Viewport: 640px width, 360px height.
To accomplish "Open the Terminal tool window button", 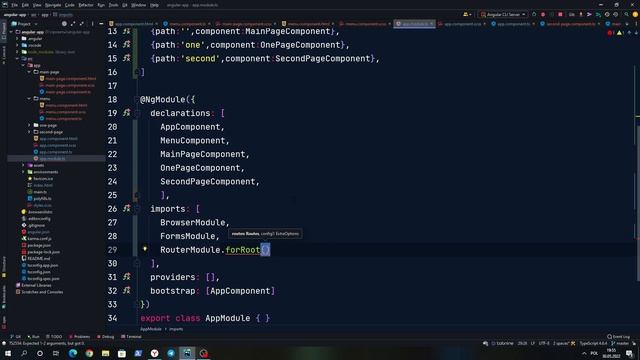I will [131, 337].
